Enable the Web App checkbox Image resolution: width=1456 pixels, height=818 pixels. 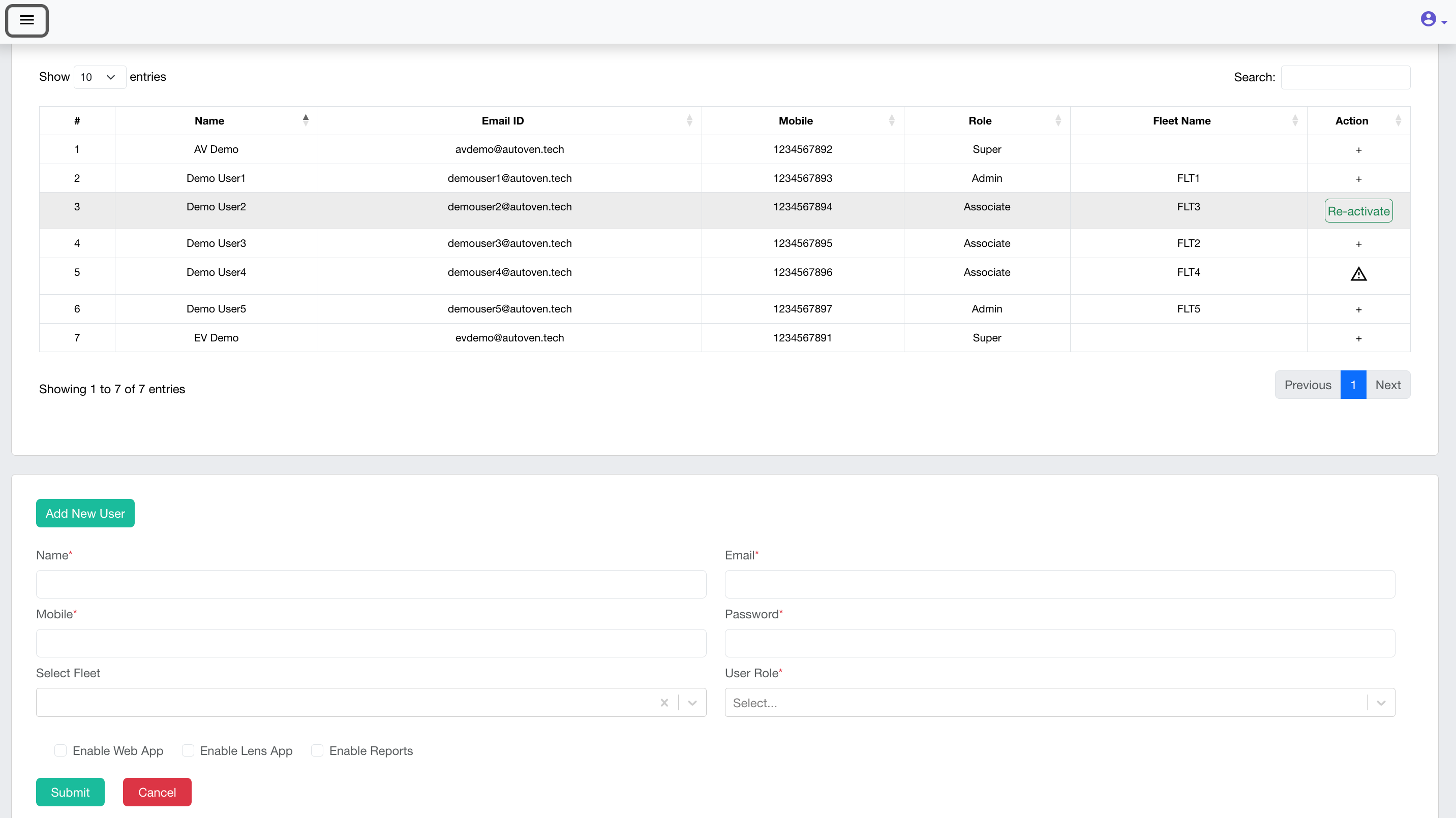point(60,750)
